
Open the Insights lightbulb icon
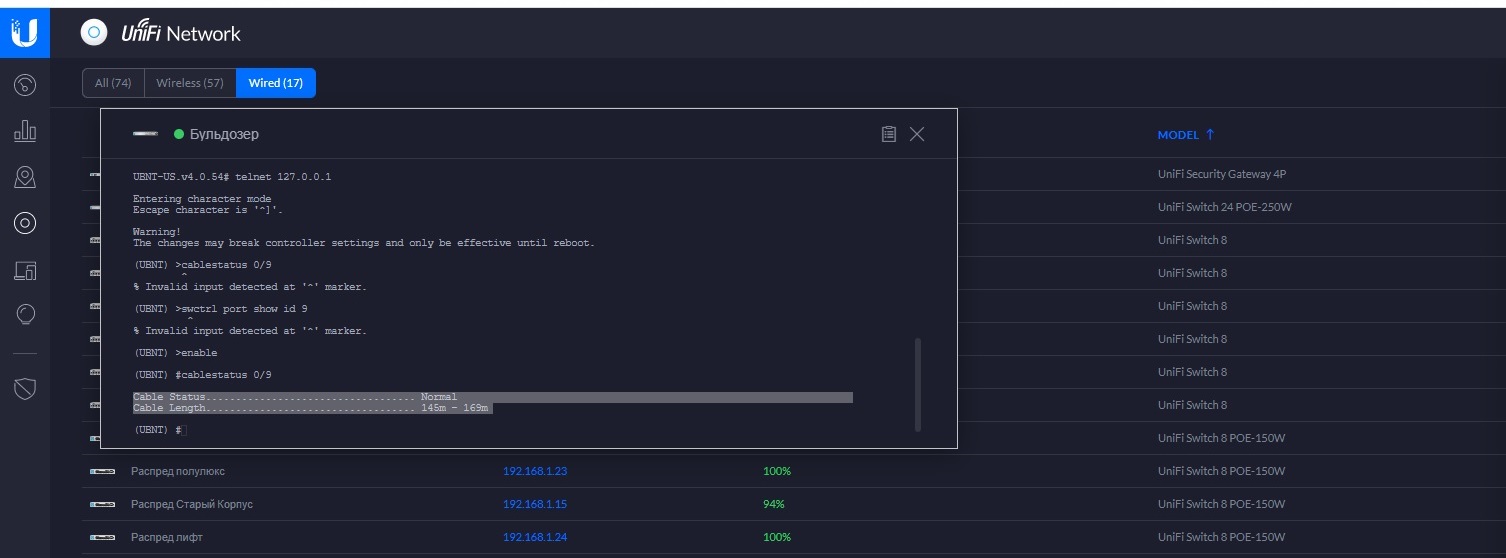pyautogui.click(x=25, y=315)
